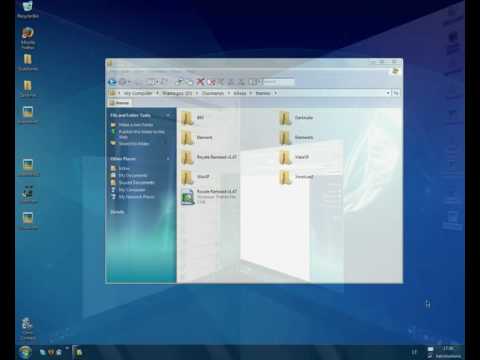Open My Documents in Other Places
Viewport: 480px width, 360px height.
click(129, 175)
